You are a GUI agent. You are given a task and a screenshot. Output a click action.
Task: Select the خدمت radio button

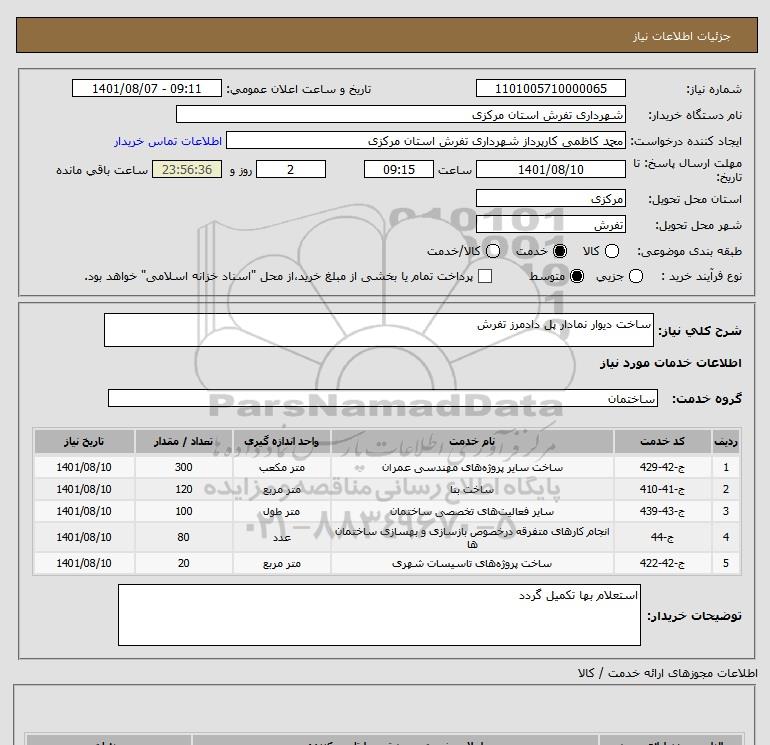click(x=560, y=251)
